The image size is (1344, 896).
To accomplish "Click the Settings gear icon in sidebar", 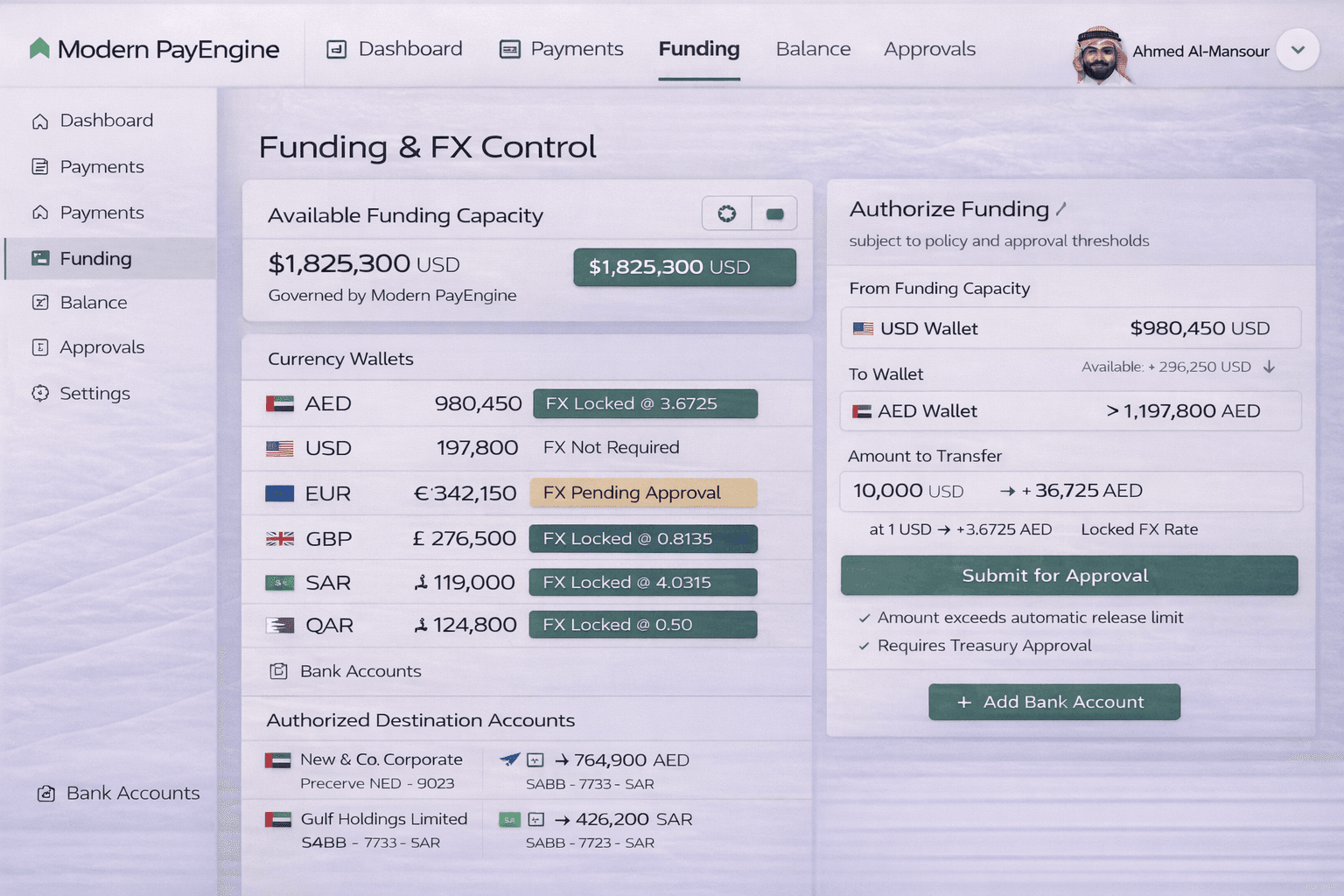I will point(40,394).
